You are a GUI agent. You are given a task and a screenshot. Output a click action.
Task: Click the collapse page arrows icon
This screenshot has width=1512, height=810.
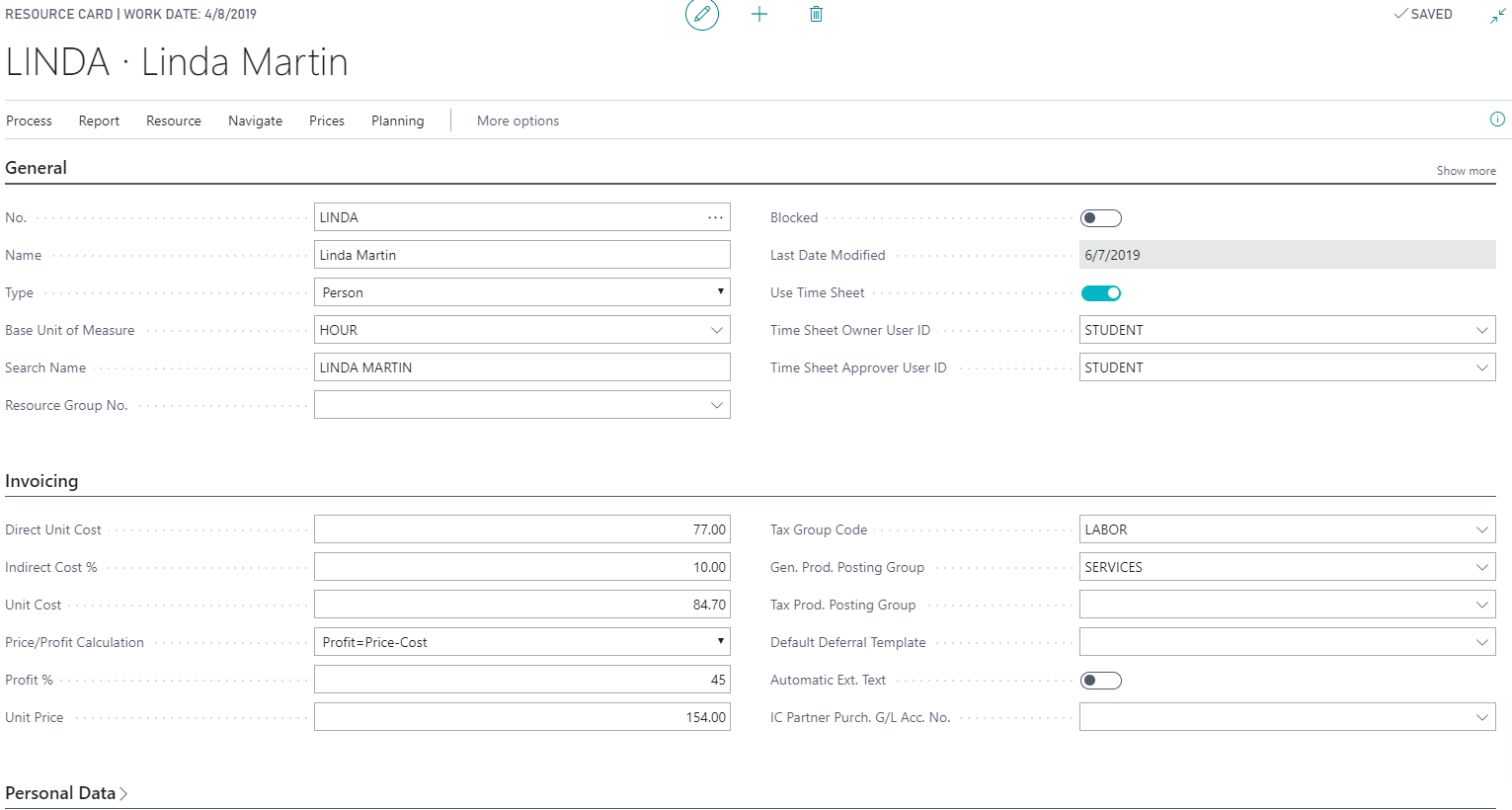point(1498,15)
